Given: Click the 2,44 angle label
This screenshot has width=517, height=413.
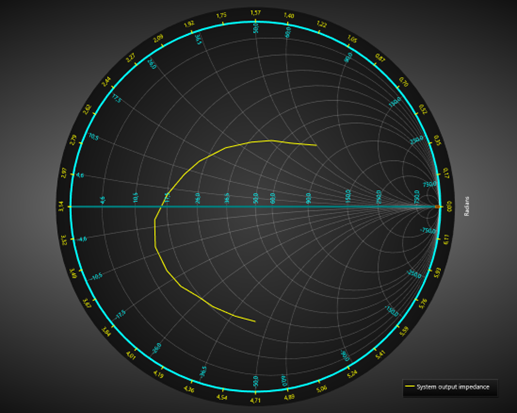Looking at the screenshot, I should [x=107, y=81].
